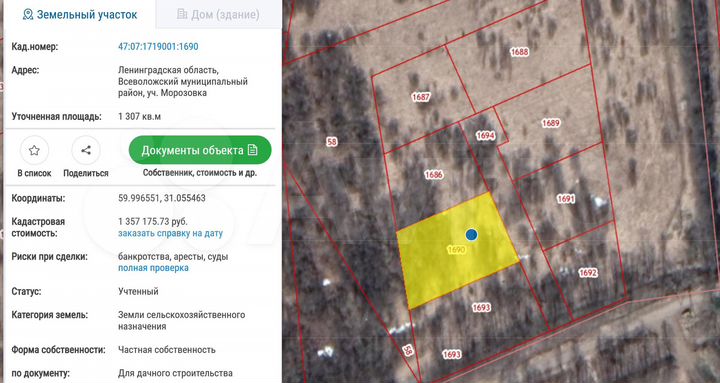Click the Для дачного строительства text

pos(175,373)
